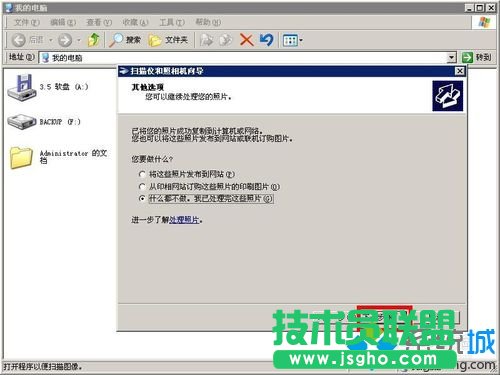This screenshot has width=500, height=375.
Task: Toggle the Folders pane button
Action: (x=168, y=40)
